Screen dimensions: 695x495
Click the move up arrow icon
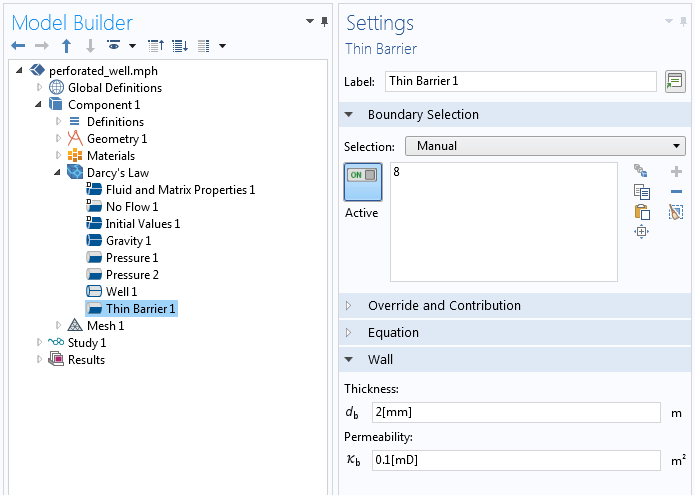click(x=66, y=46)
